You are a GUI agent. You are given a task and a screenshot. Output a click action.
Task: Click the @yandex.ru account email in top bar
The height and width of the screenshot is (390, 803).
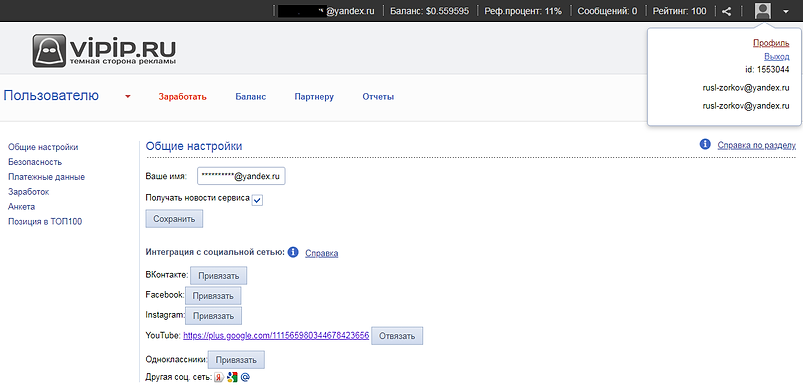(x=327, y=11)
